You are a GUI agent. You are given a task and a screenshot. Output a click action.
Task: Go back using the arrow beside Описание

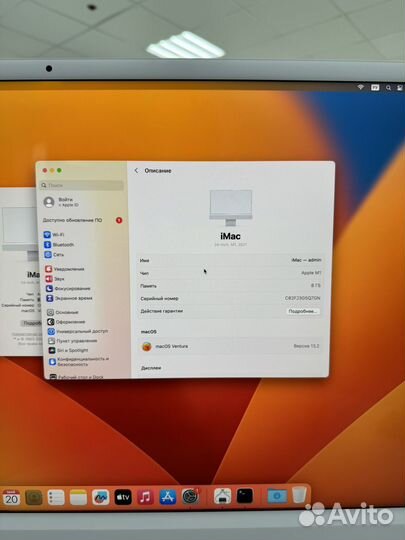[x=136, y=170]
